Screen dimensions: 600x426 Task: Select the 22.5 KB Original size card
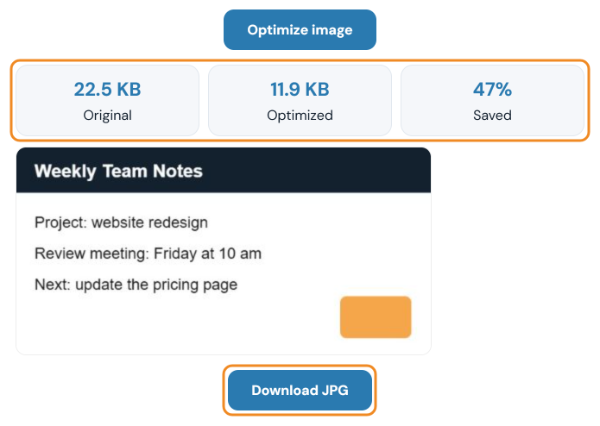pos(108,100)
